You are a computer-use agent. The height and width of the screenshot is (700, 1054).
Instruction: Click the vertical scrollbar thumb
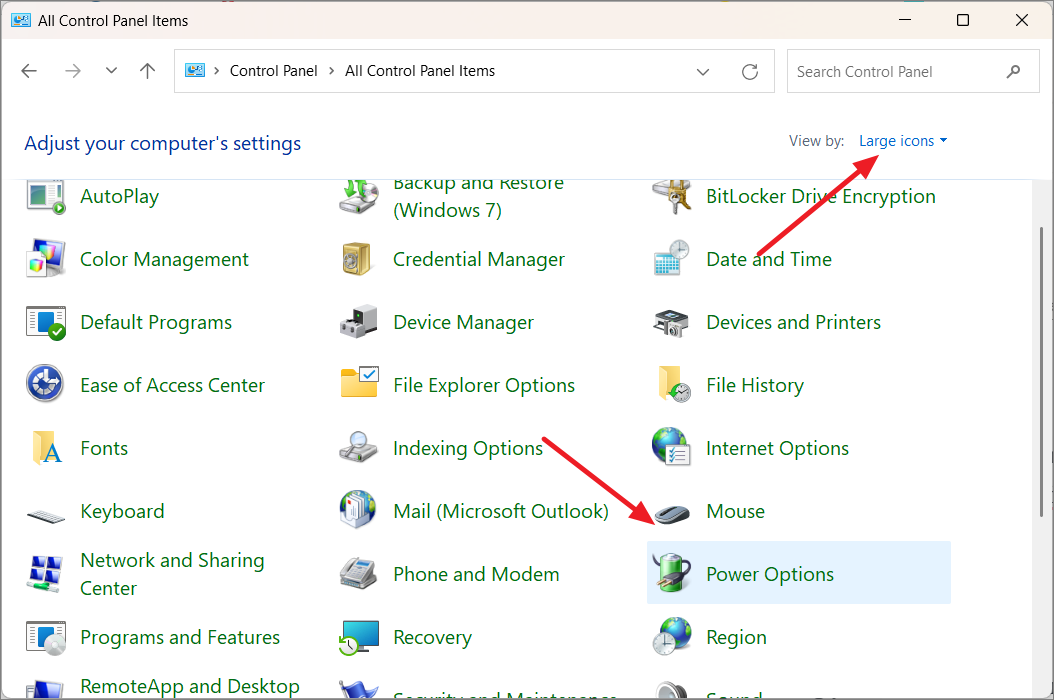click(x=1041, y=371)
